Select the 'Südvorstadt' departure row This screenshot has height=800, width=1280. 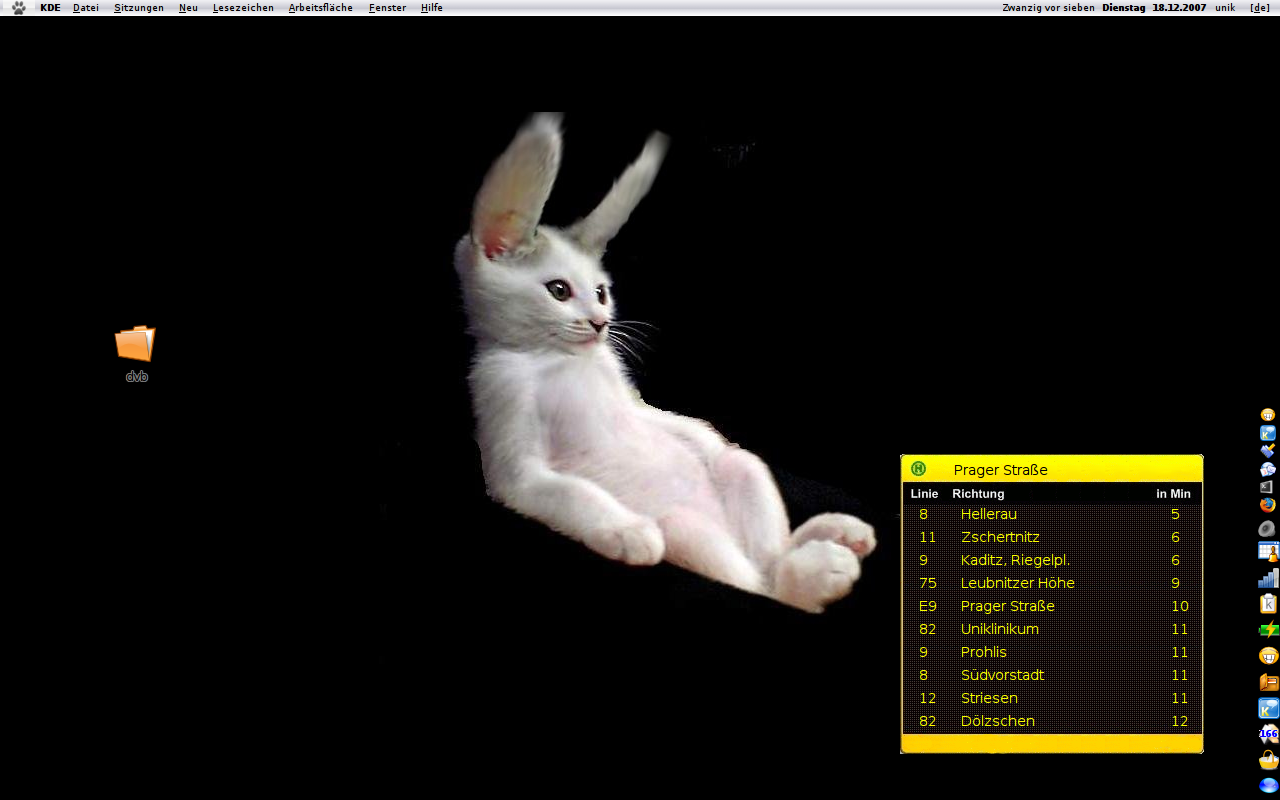1052,675
